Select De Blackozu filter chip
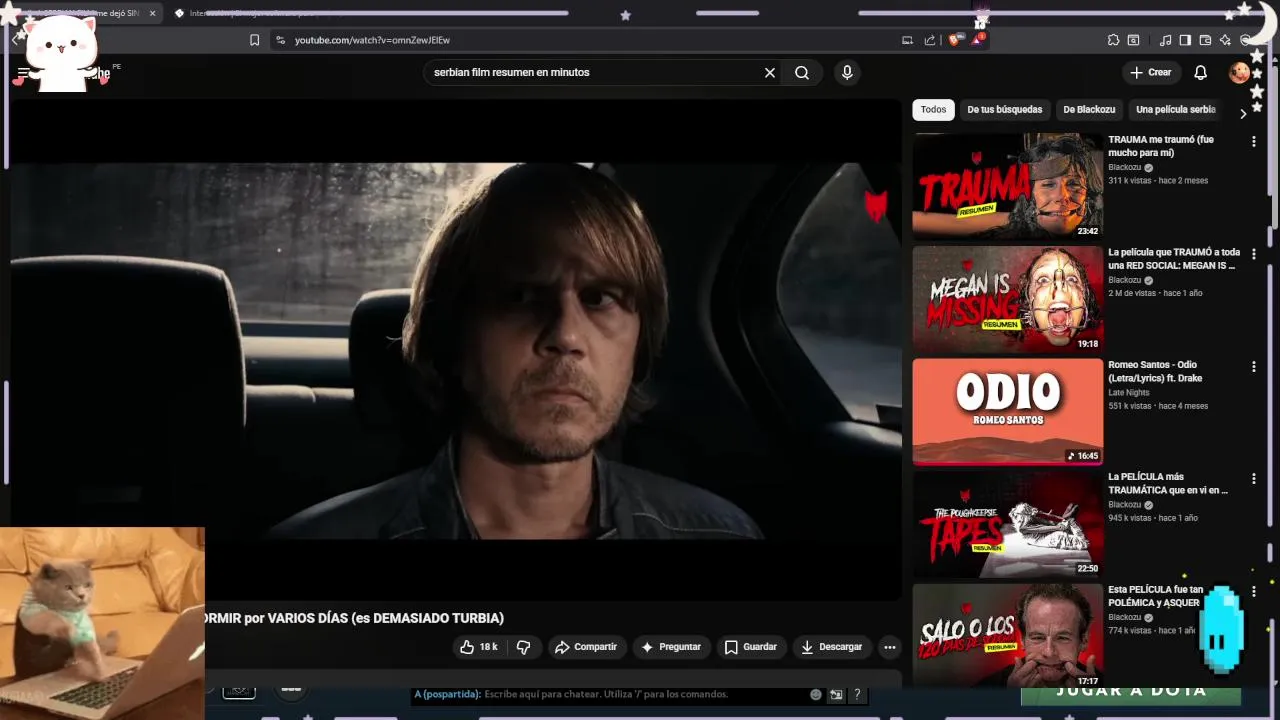 1089,110
